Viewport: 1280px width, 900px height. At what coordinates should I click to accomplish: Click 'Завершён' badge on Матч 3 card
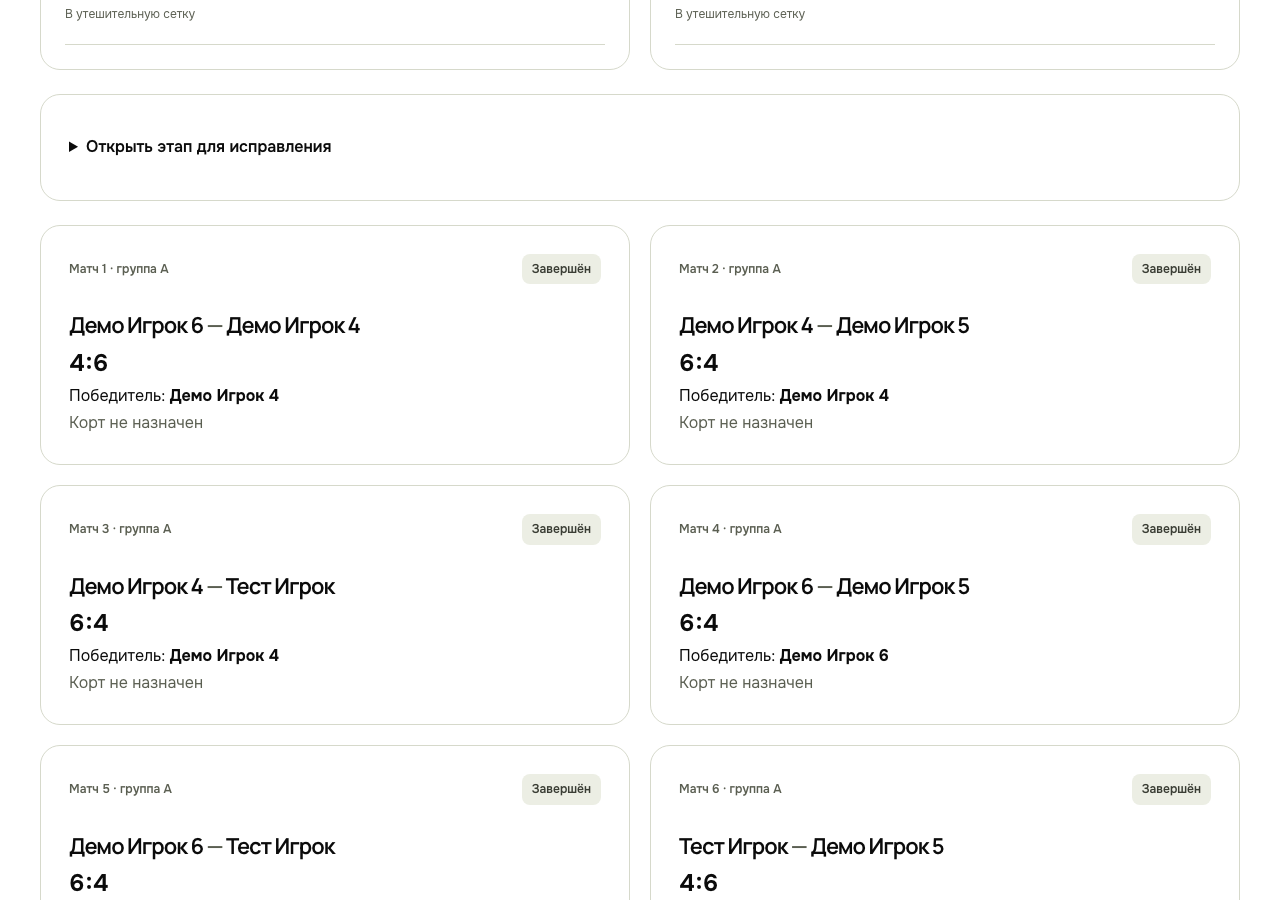coord(561,529)
